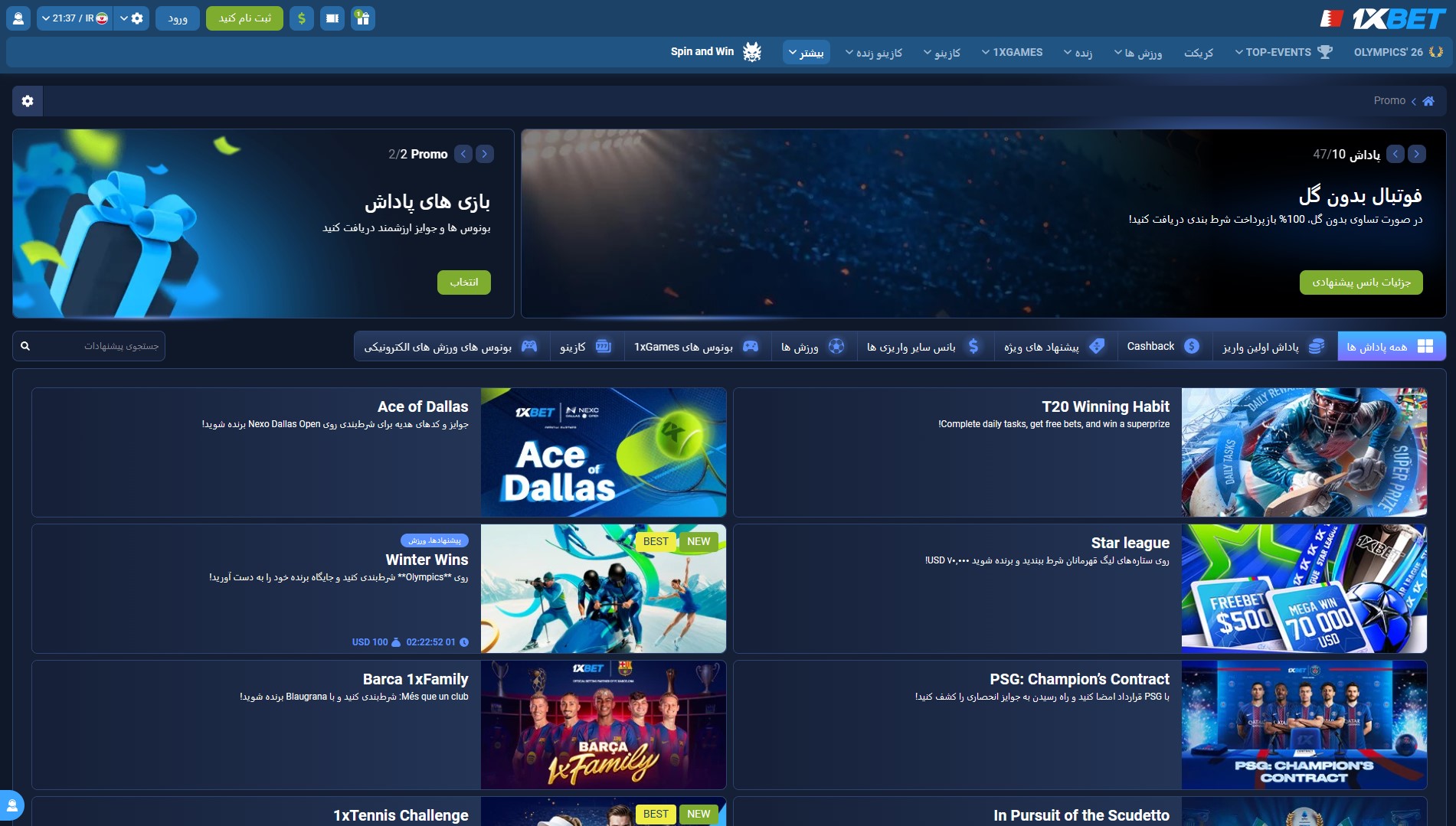
Task: Click the promo search magnifier icon
Action: pos(25,347)
